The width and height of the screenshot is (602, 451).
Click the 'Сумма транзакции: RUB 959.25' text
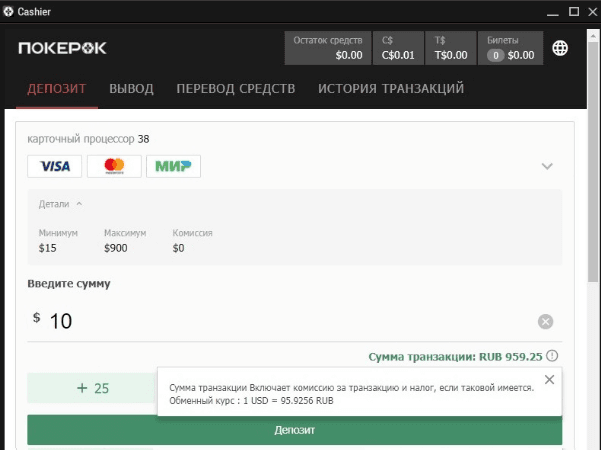(x=455, y=357)
